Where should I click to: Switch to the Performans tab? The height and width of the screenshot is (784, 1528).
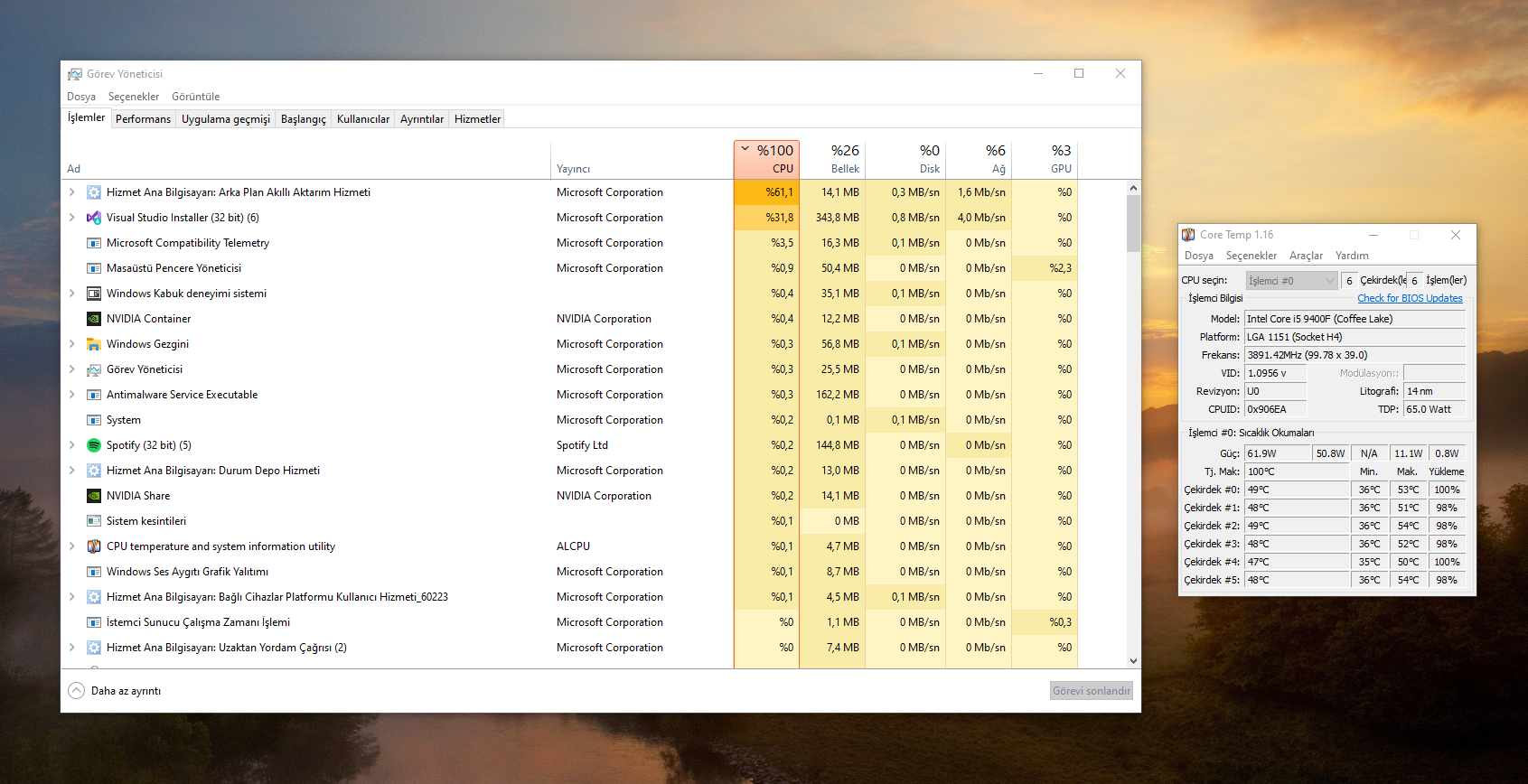143,119
